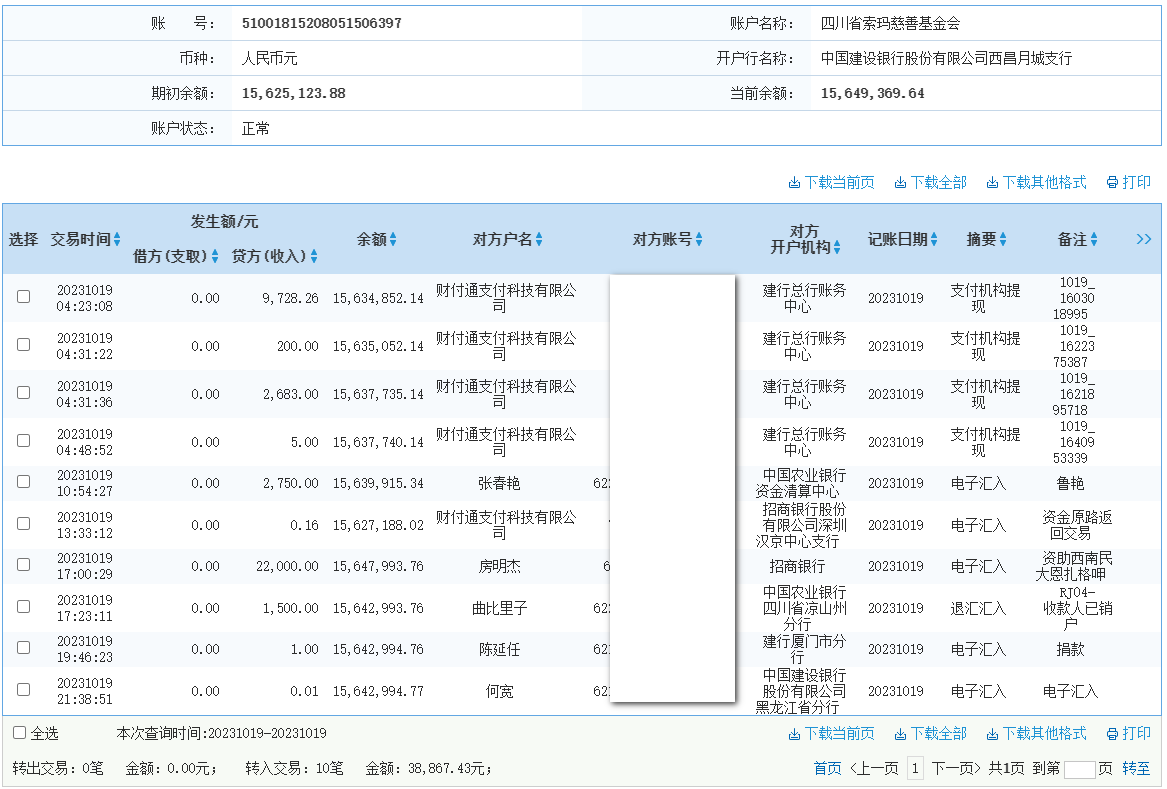Click counterparty name 曲比里子
Viewport: 1167px width, 789px height.
coord(499,609)
